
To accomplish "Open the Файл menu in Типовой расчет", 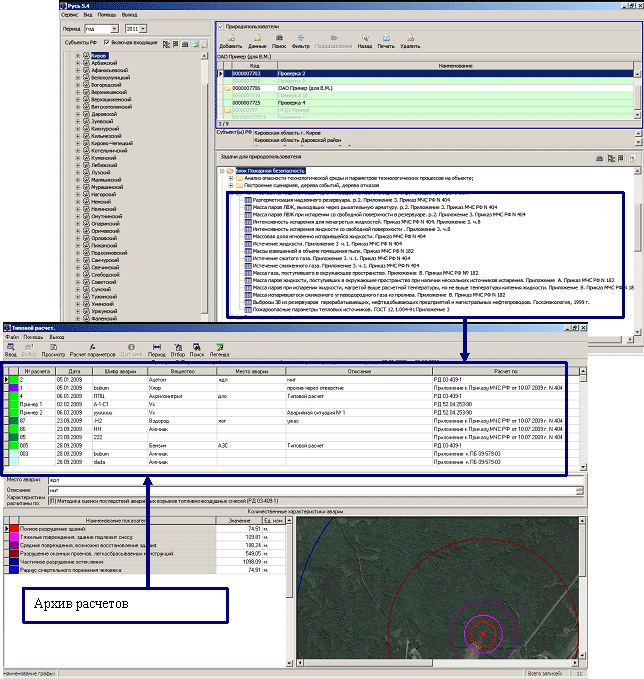I will 12,338.
